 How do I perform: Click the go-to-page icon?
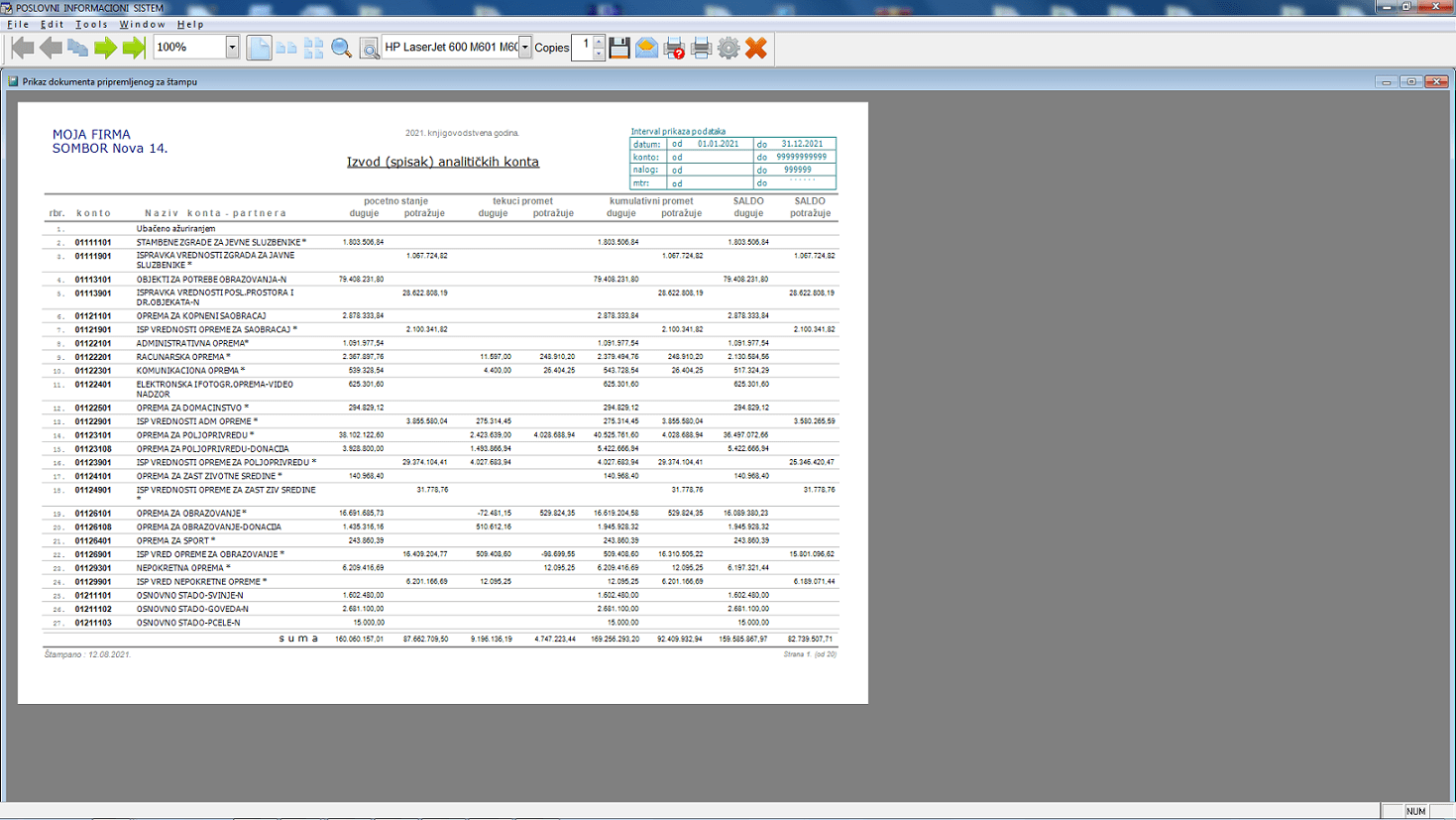click(x=77, y=48)
